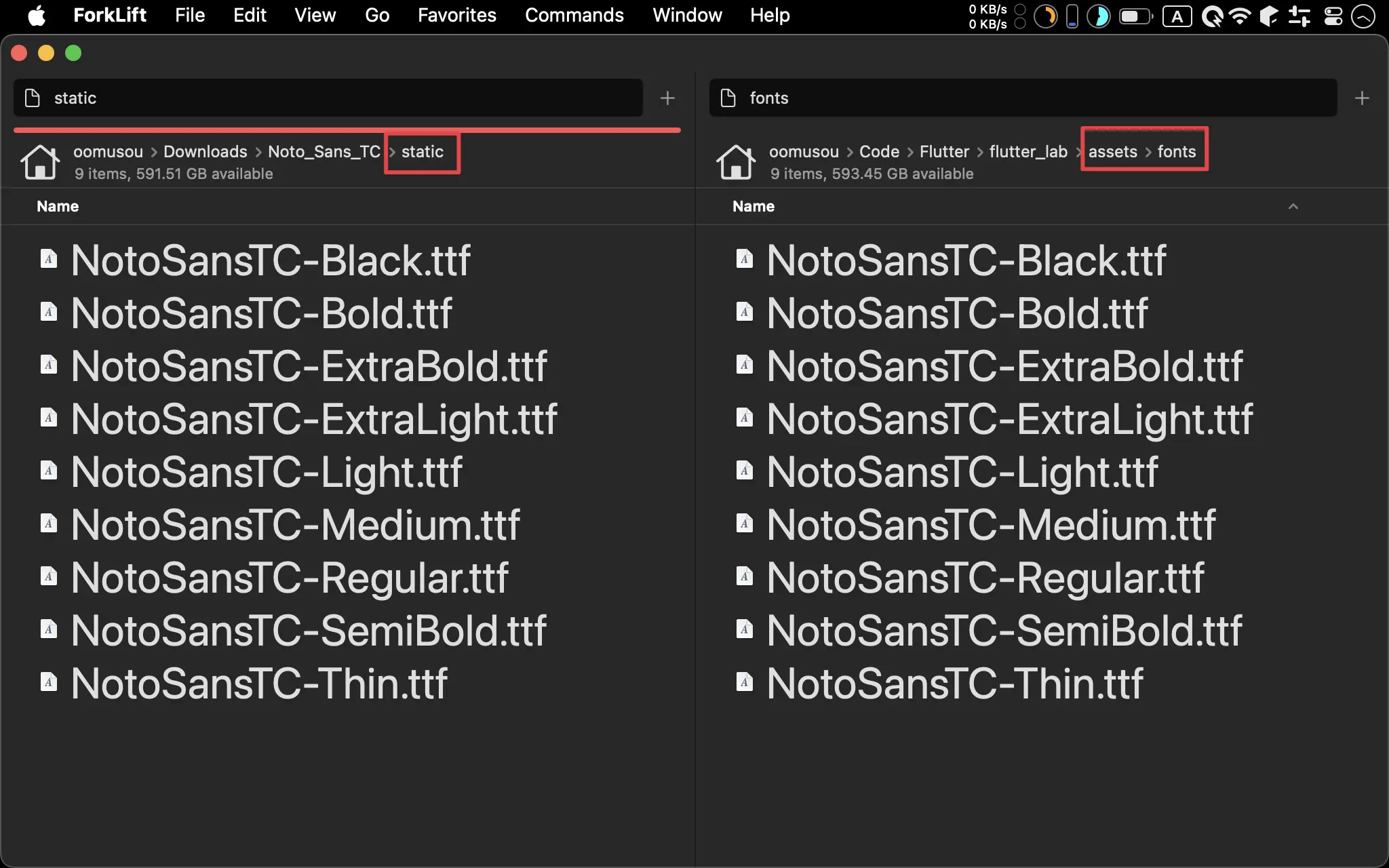Select NotoSansTC-Thin.ttf in static pane

259,684
